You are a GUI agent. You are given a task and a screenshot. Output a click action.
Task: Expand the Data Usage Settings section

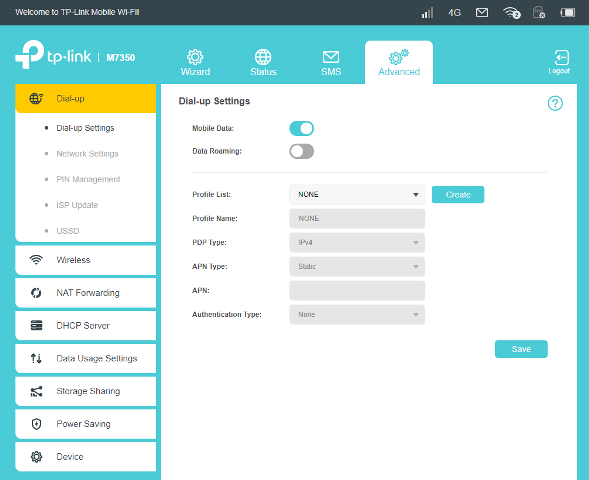coord(85,358)
